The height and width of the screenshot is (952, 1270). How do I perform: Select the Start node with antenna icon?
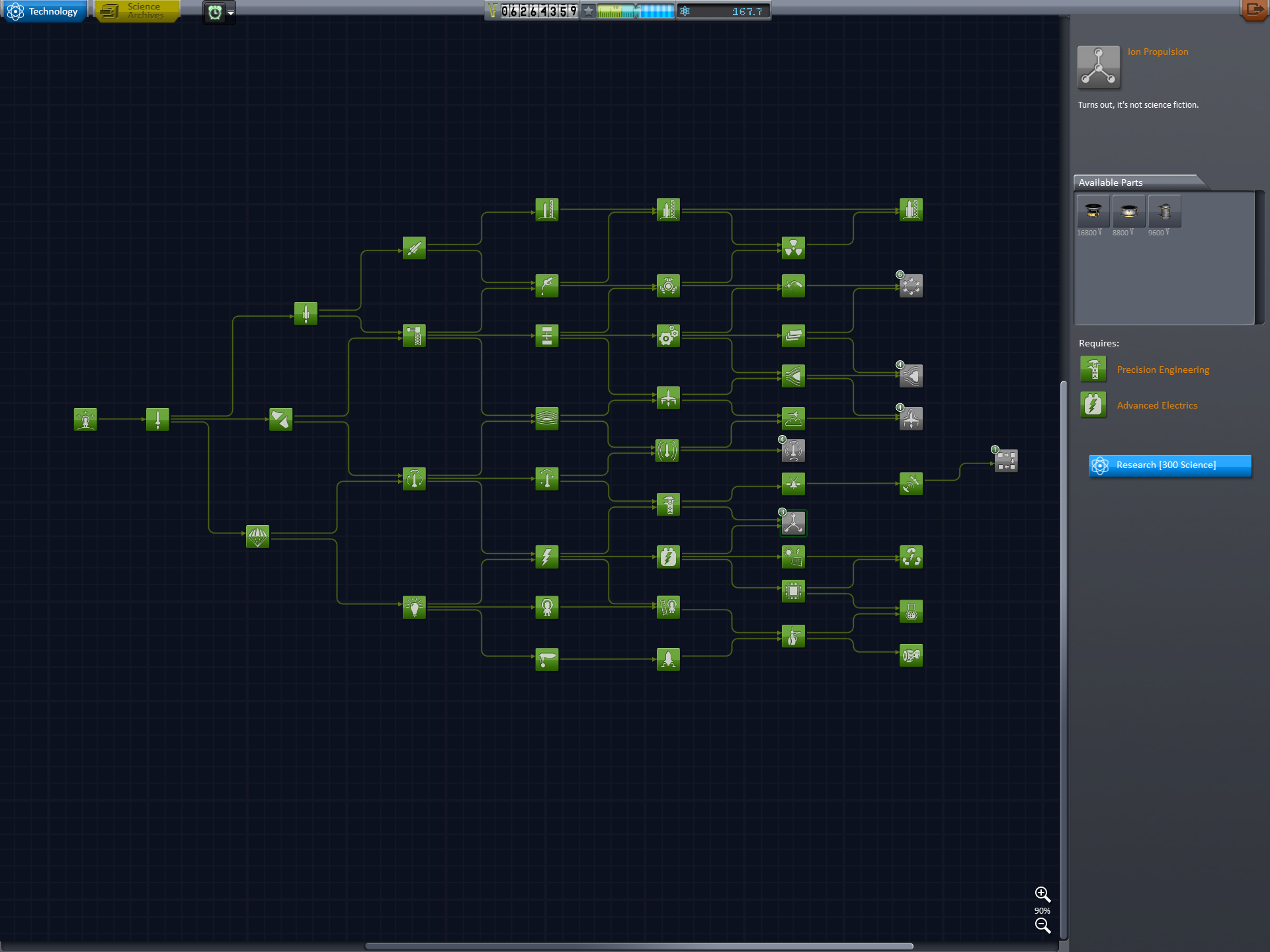click(85, 419)
